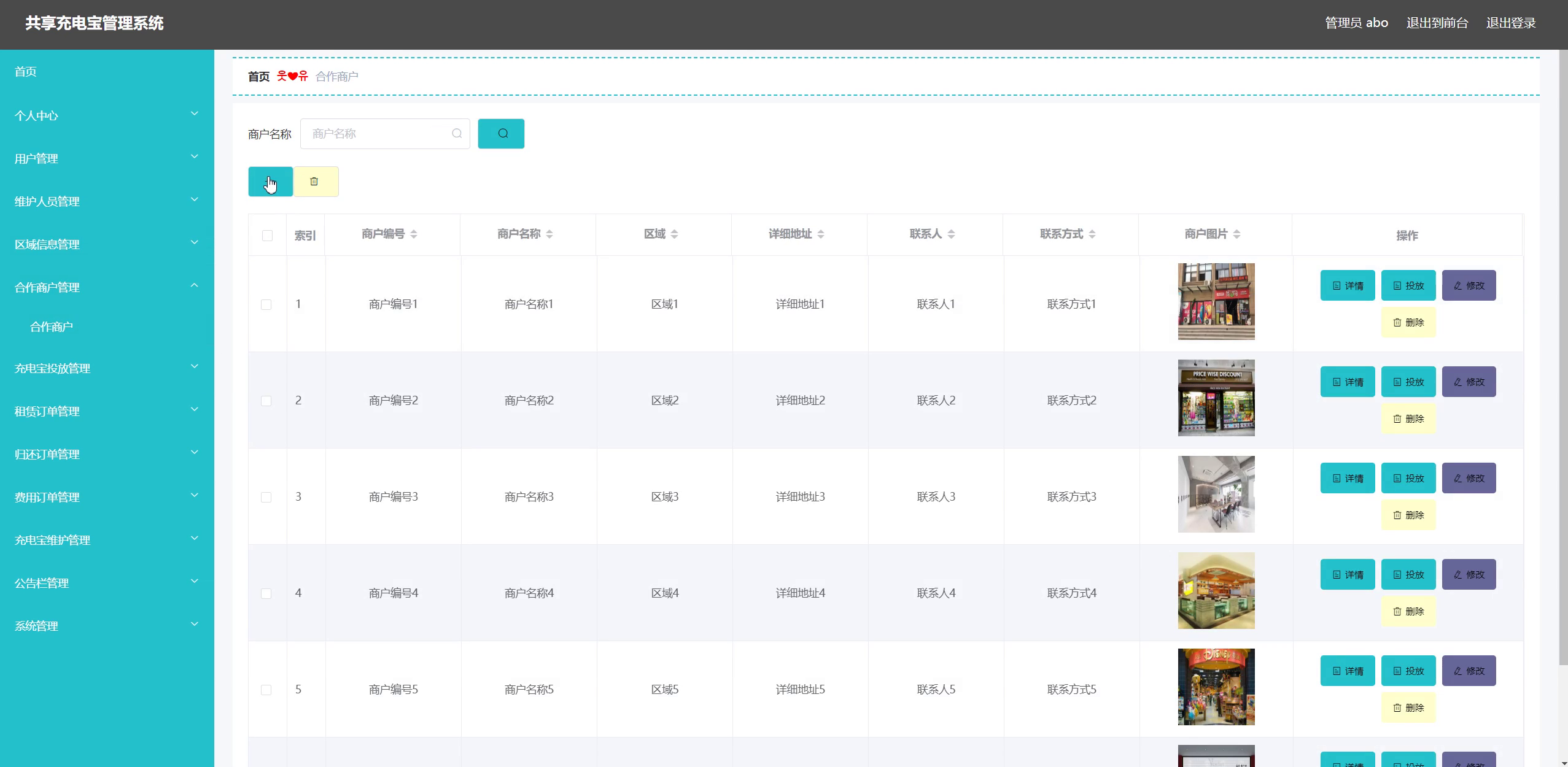Open 详情 for 商户名称1 row
This screenshot has height=767, width=1568.
(x=1348, y=285)
